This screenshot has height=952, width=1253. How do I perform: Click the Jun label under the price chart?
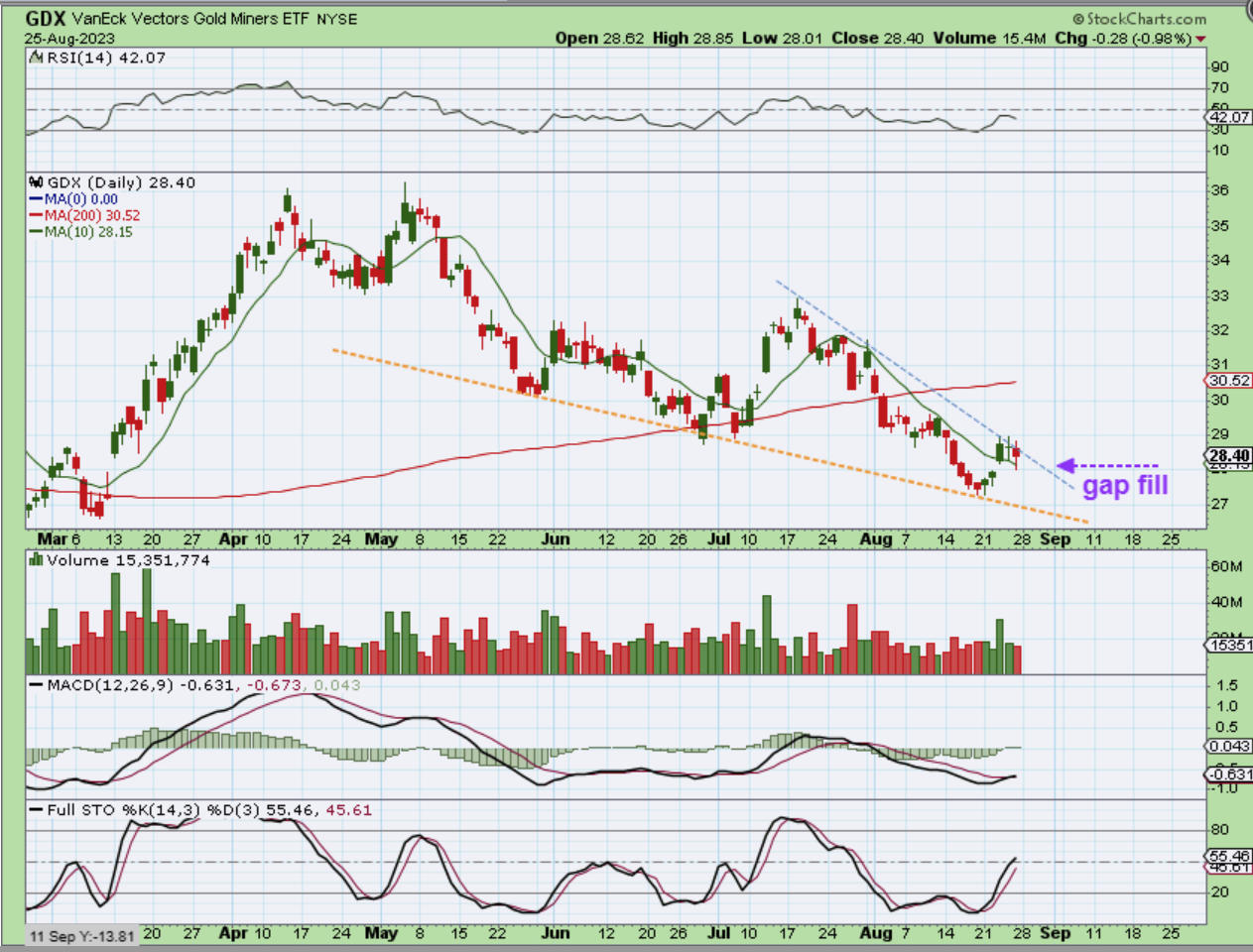[x=556, y=539]
